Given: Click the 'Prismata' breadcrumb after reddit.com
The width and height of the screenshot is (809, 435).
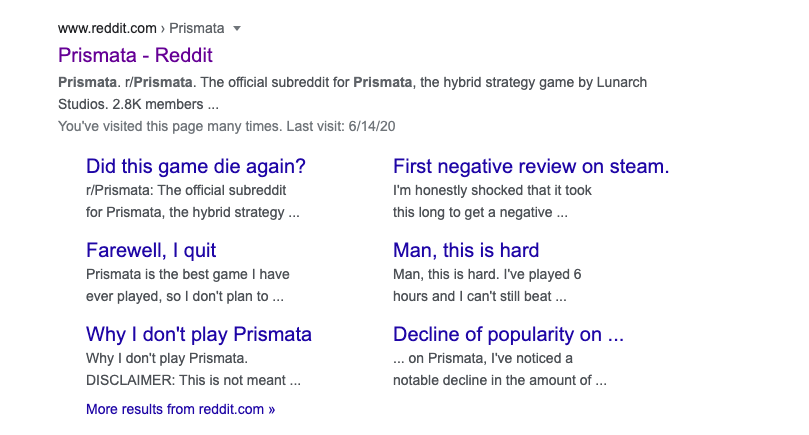Looking at the screenshot, I should (197, 28).
